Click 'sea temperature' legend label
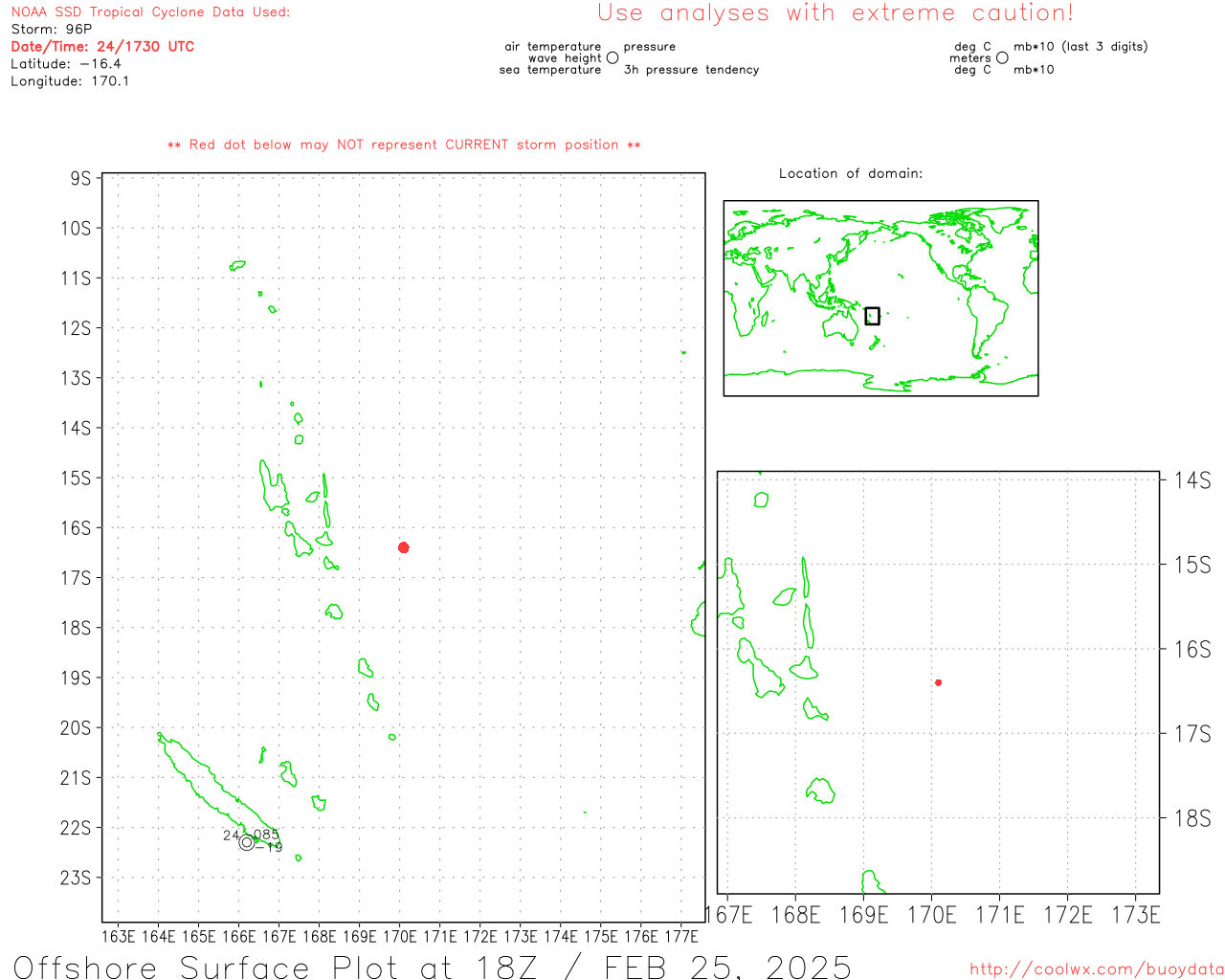Image resolution: width=1225 pixels, height=980 pixels. pos(550,70)
